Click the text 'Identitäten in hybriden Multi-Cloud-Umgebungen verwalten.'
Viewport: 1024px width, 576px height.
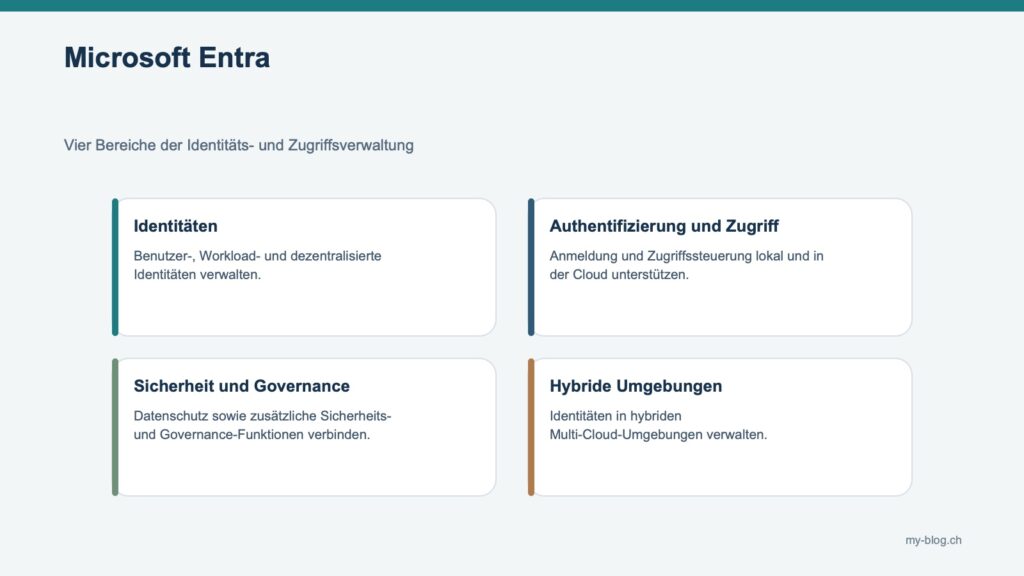tap(658, 425)
